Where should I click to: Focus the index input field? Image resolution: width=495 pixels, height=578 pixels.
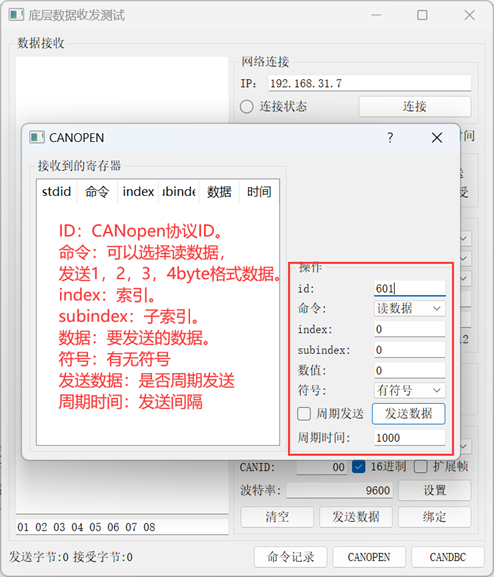pyautogui.click(x=410, y=329)
